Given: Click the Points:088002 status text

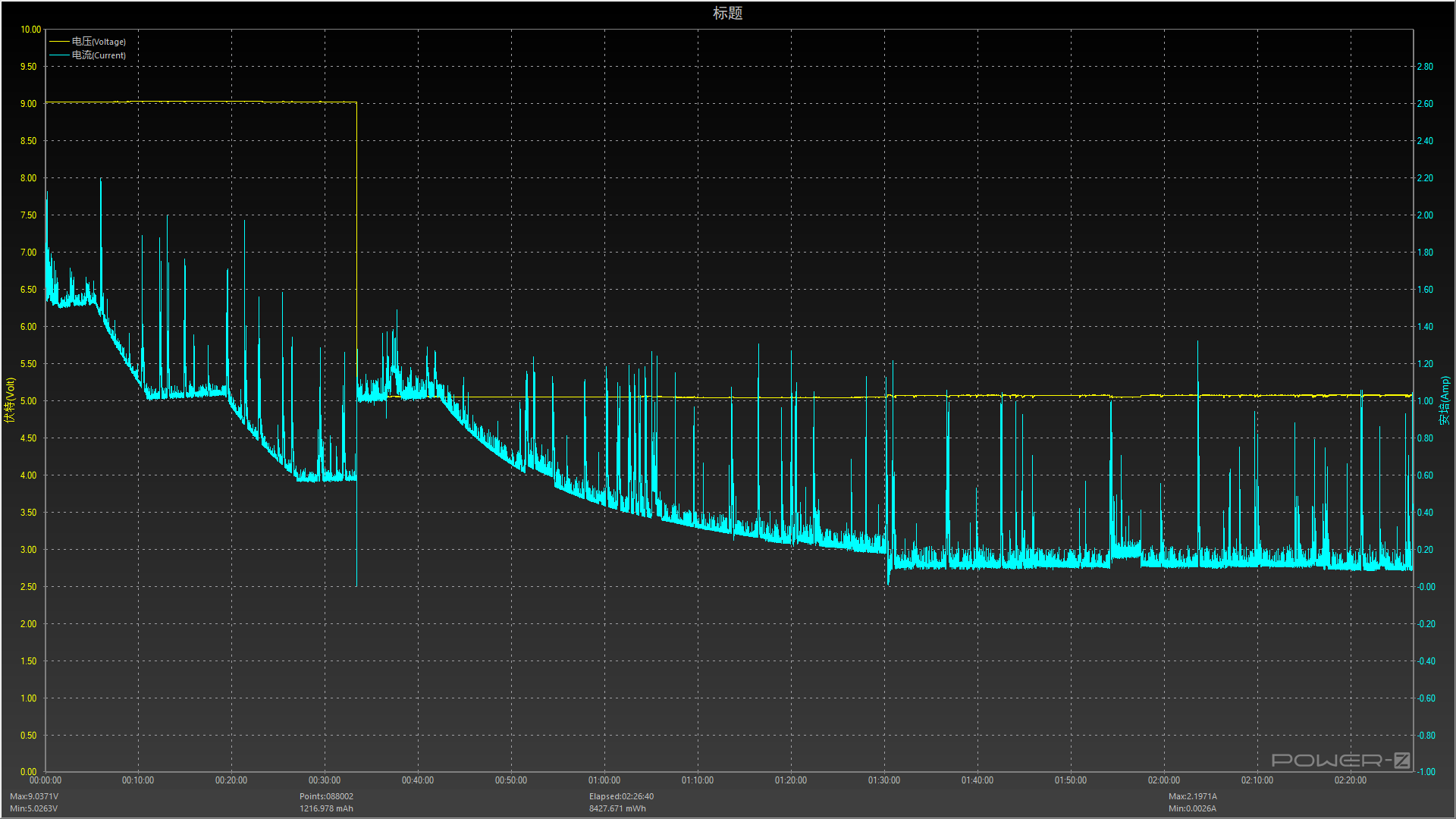Looking at the screenshot, I should [x=326, y=796].
